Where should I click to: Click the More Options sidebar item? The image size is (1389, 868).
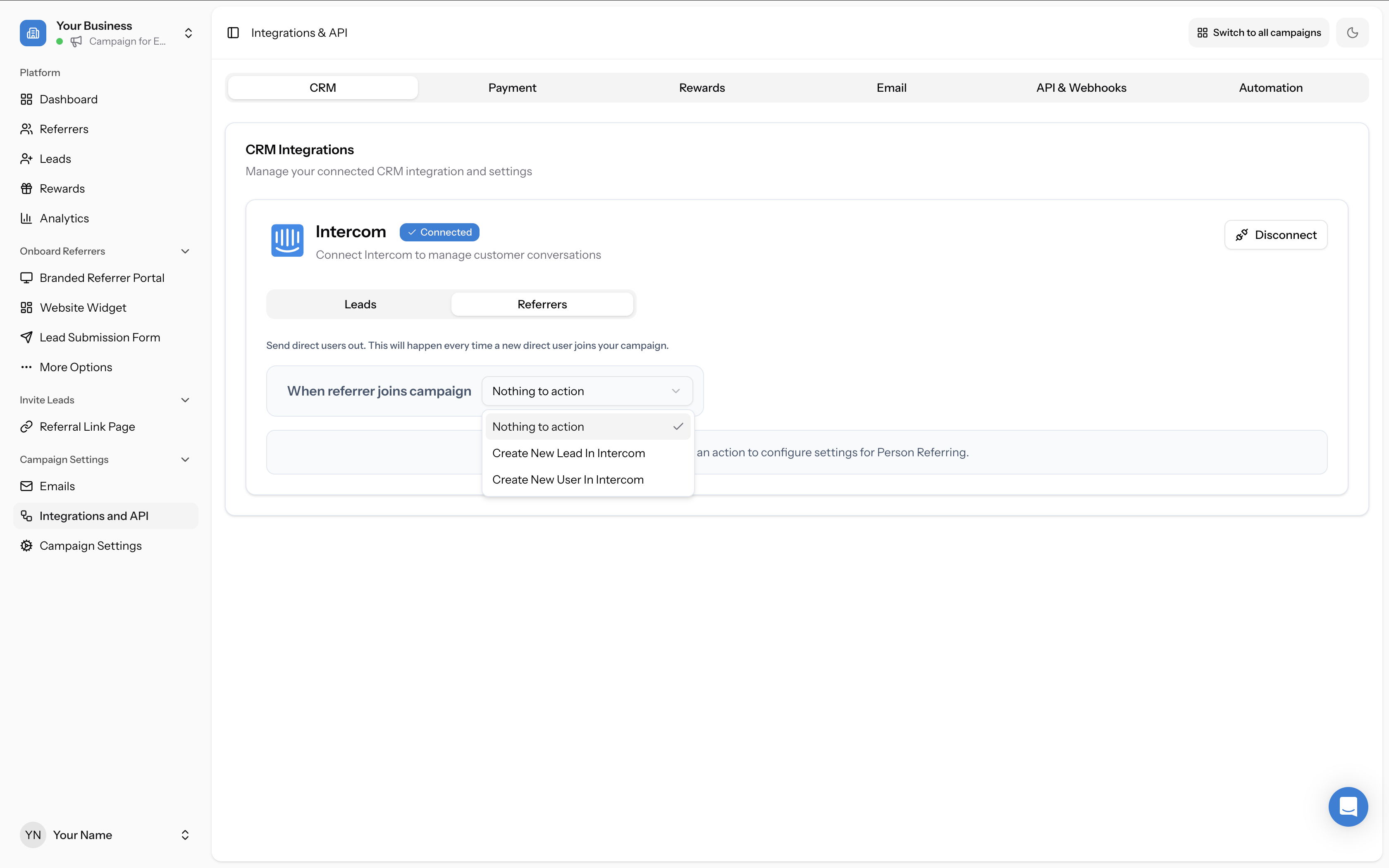76,367
